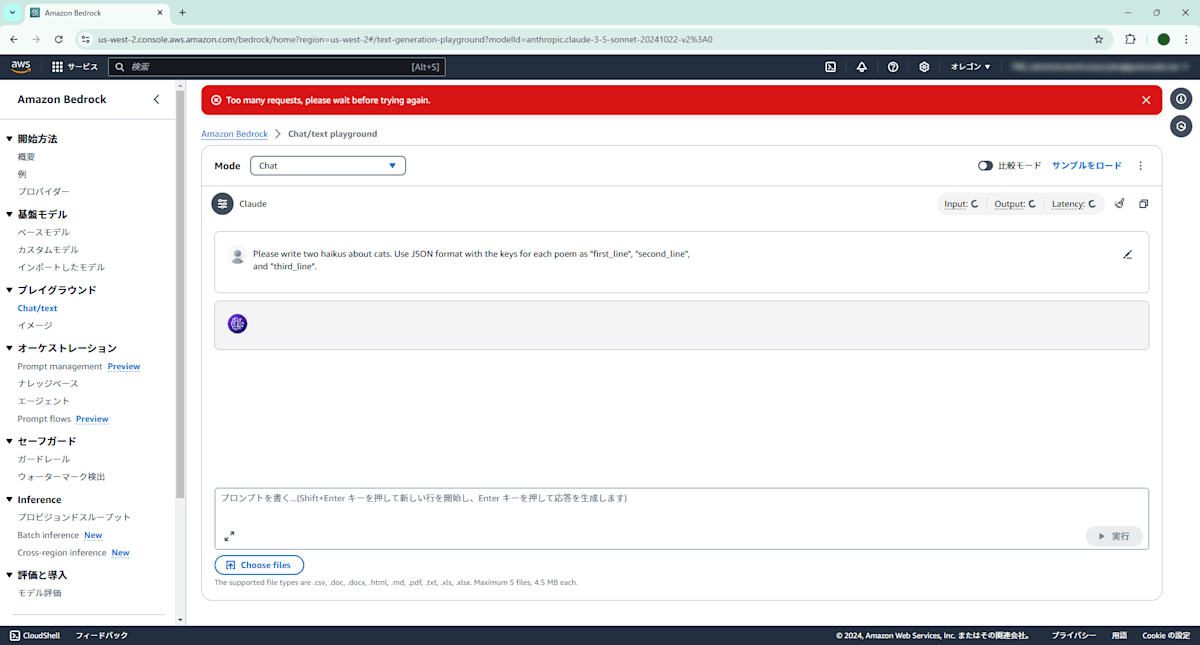Click the browser back arrow
The image size is (1200, 645).
[14, 39]
